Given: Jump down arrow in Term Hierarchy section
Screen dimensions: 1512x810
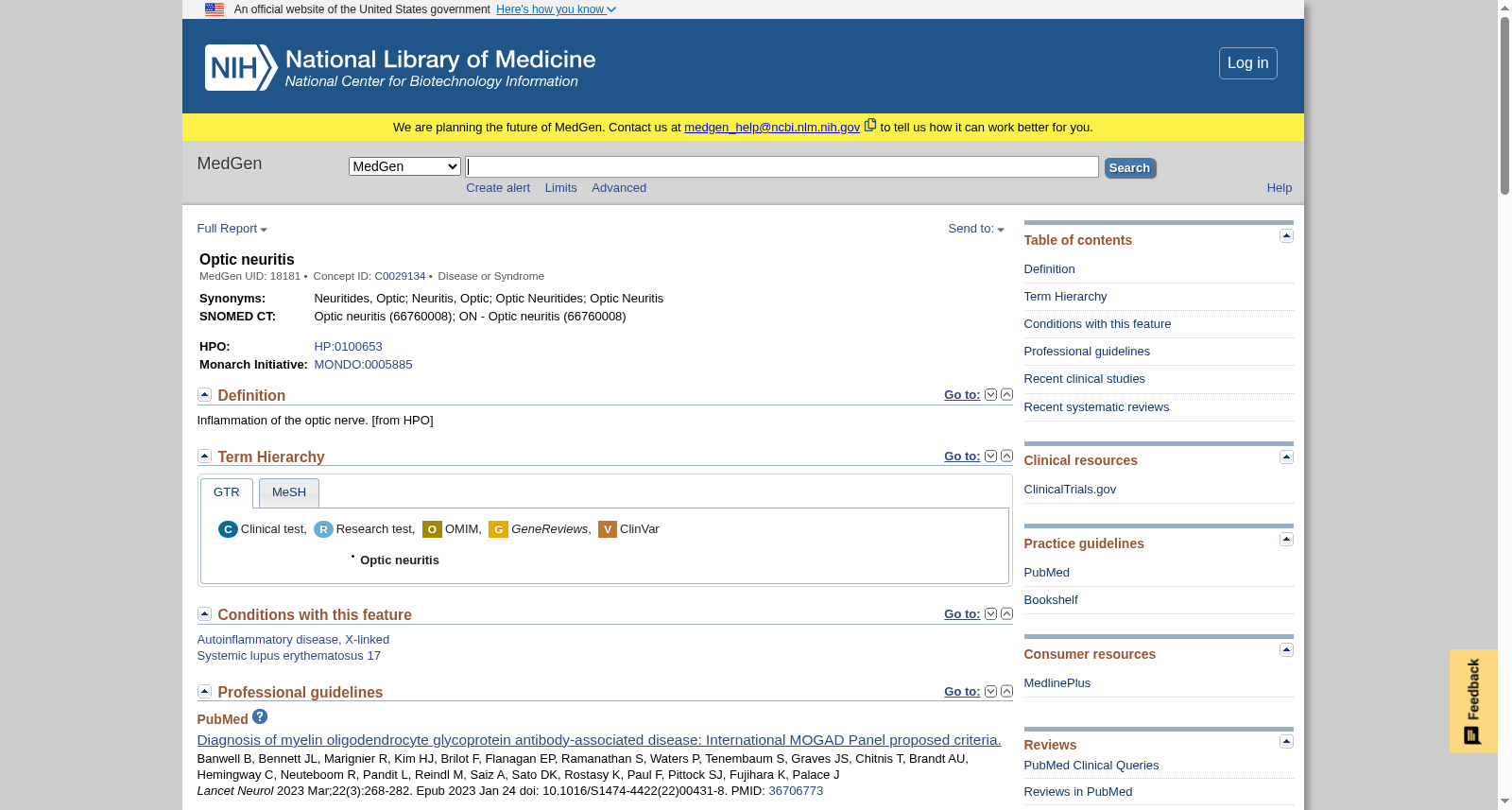Looking at the screenshot, I should [990, 457].
